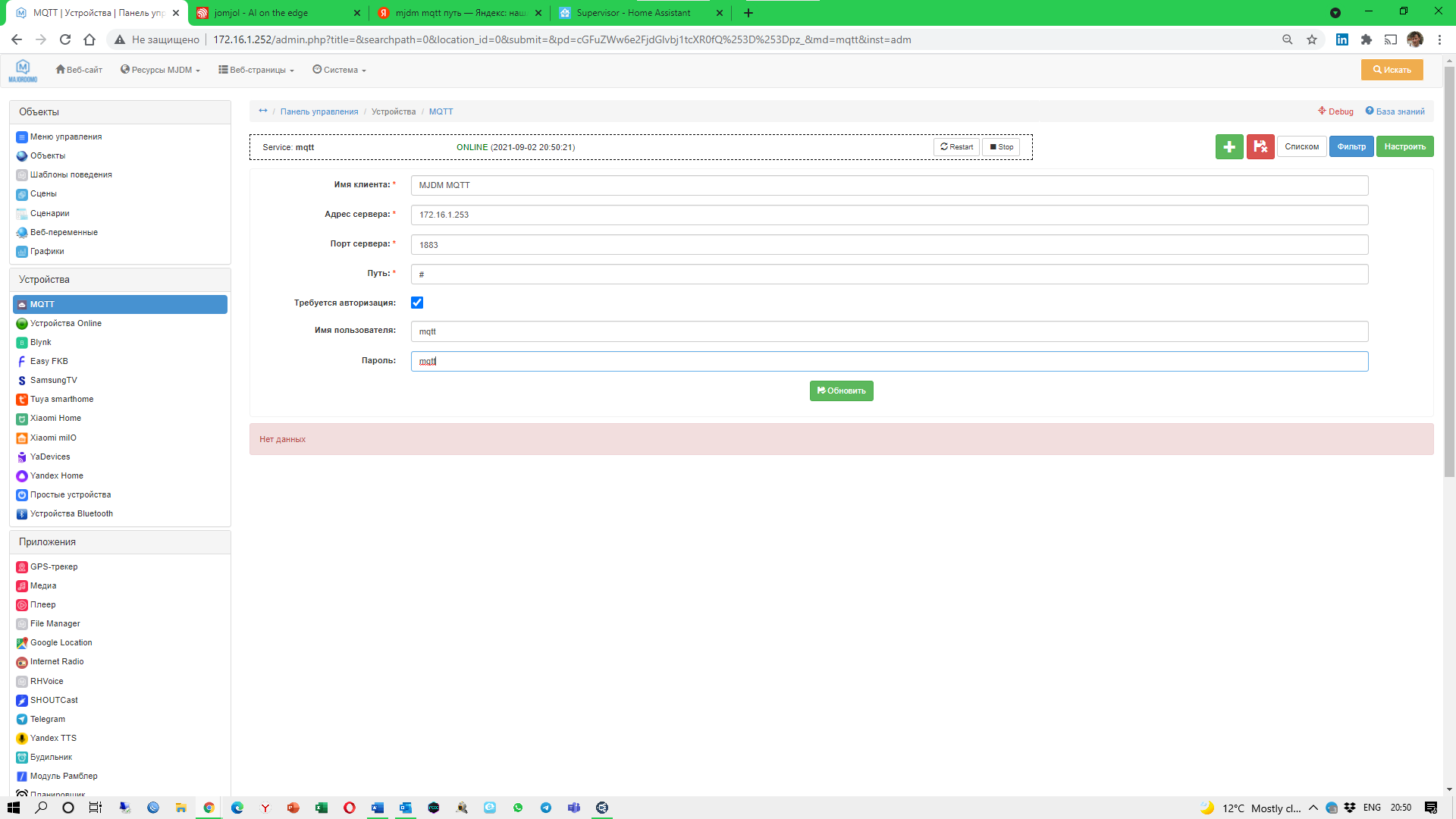
Task: Click the green add device icon
Action: [x=1230, y=146]
